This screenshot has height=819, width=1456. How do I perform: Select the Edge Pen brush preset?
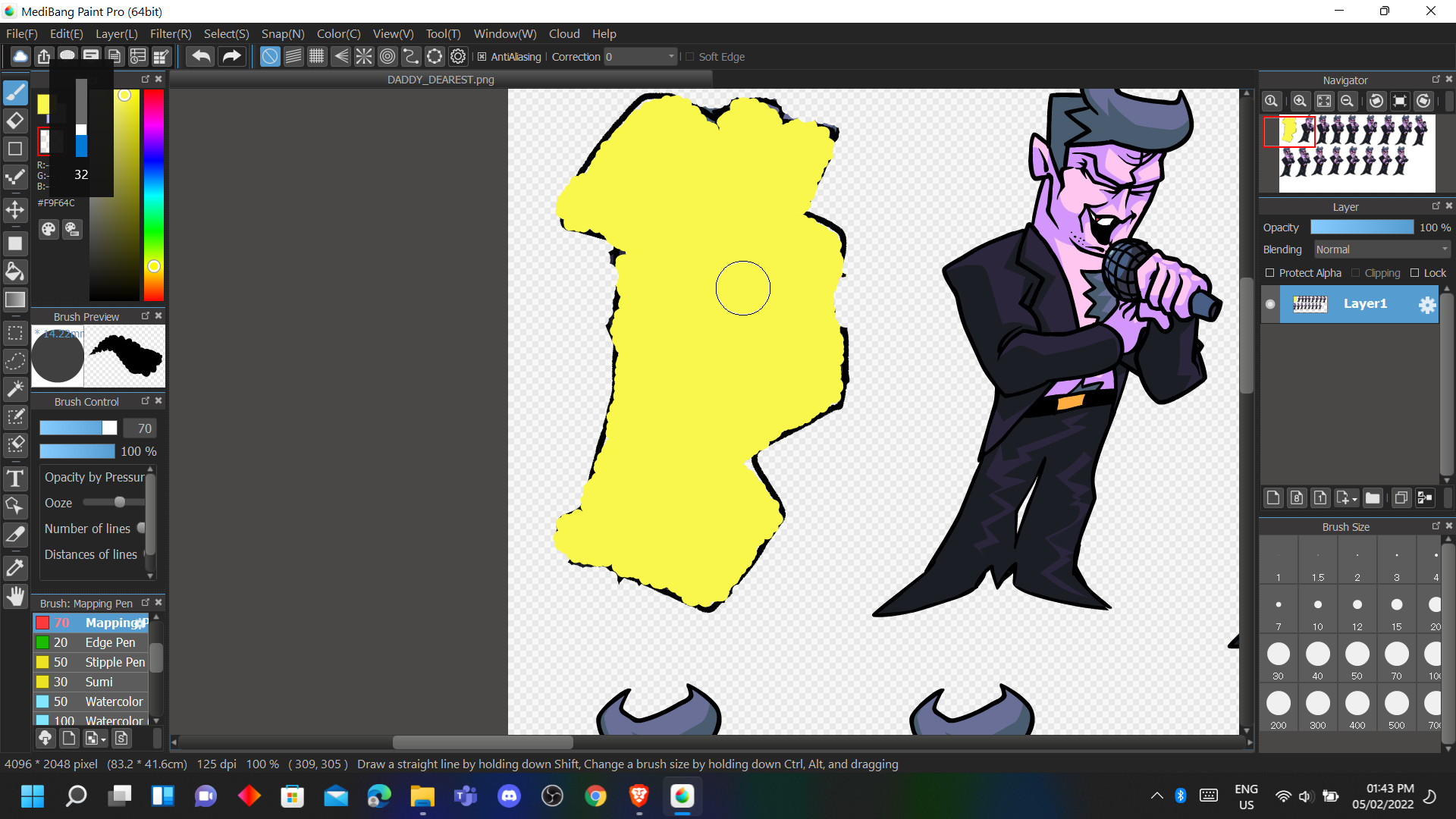tap(109, 642)
